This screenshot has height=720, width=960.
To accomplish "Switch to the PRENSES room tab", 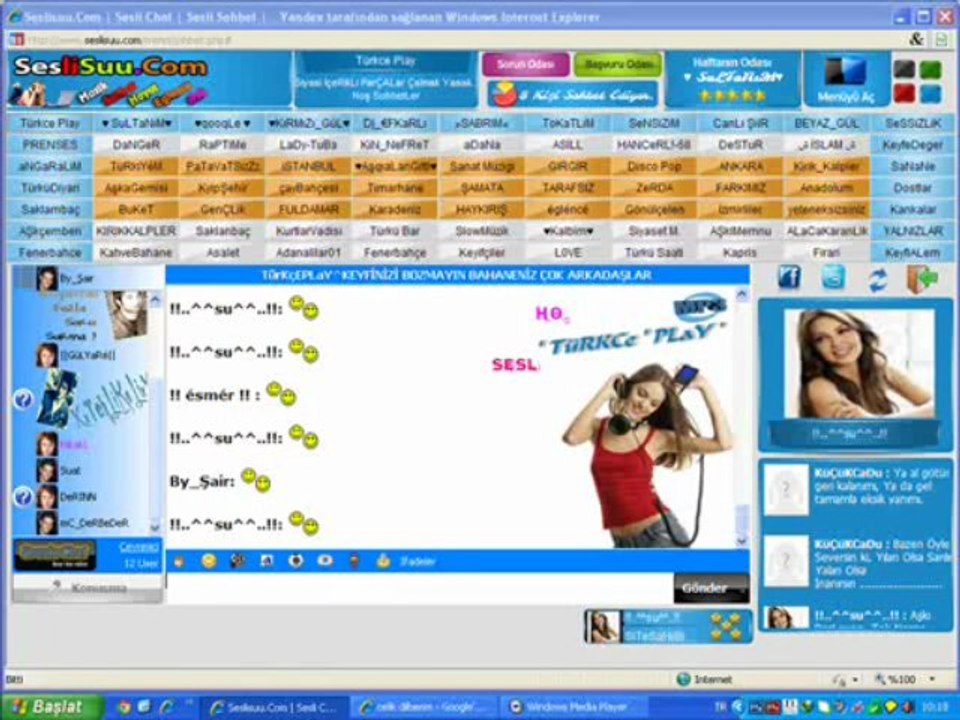I will point(50,145).
